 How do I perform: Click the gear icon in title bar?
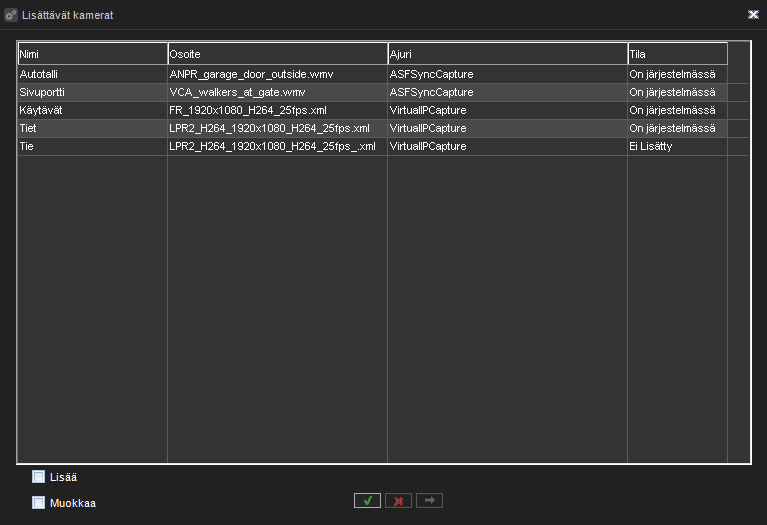coord(11,15)
